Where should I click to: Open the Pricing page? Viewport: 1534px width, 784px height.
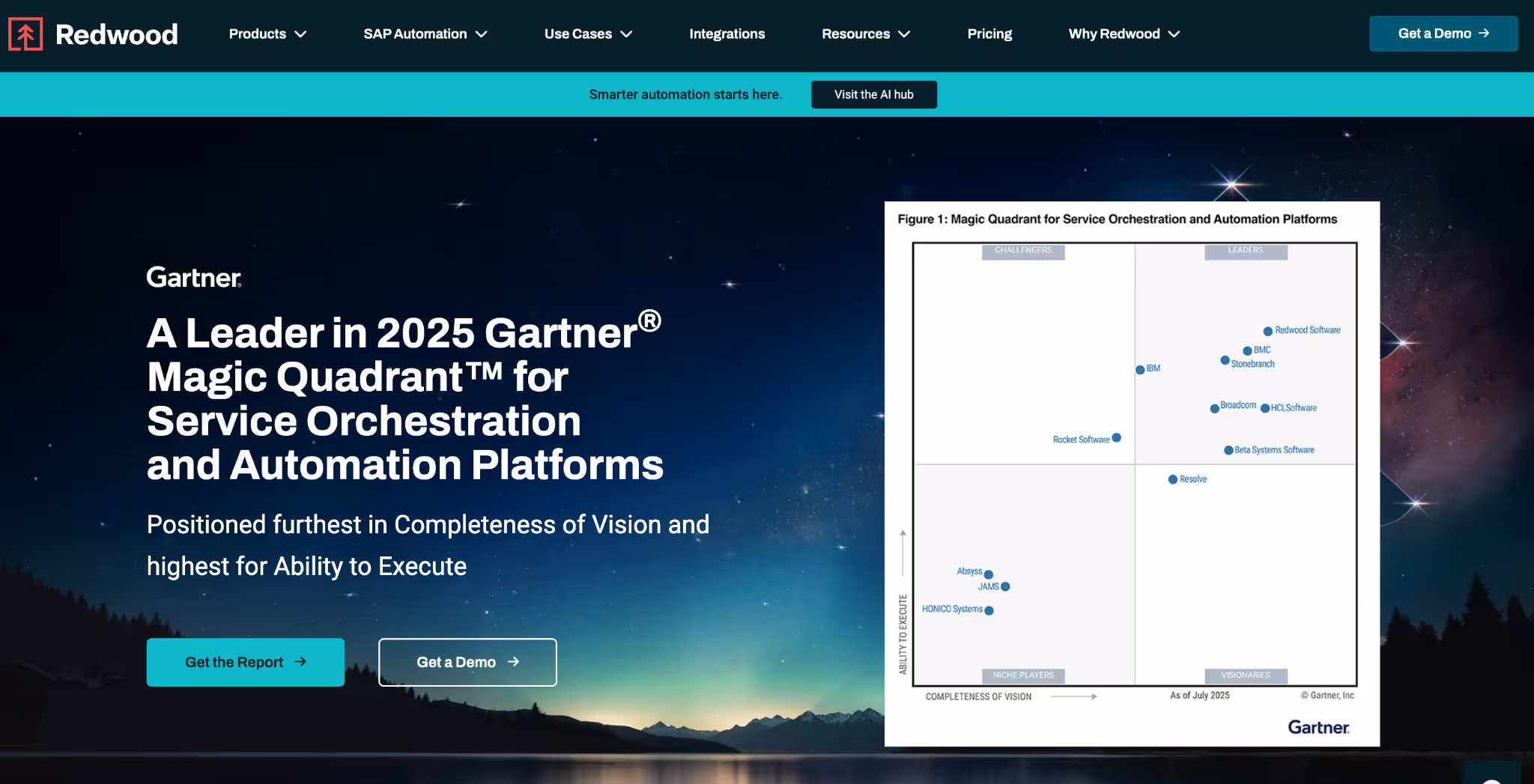click(x=989, y=34)
